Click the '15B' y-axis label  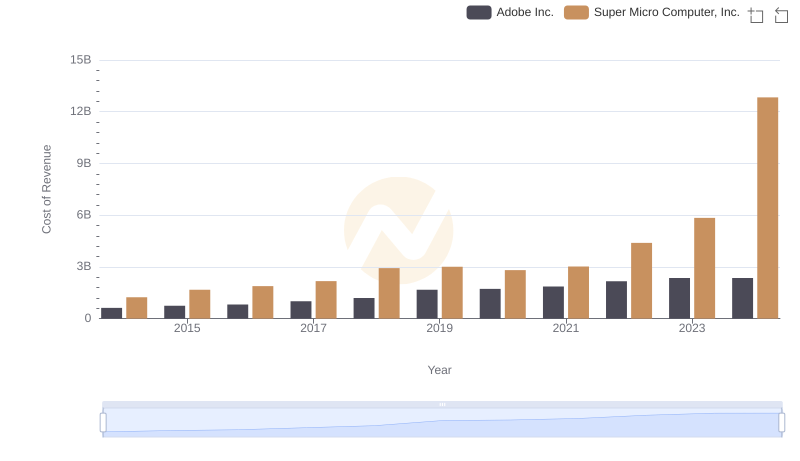click(x=81, y=60)
